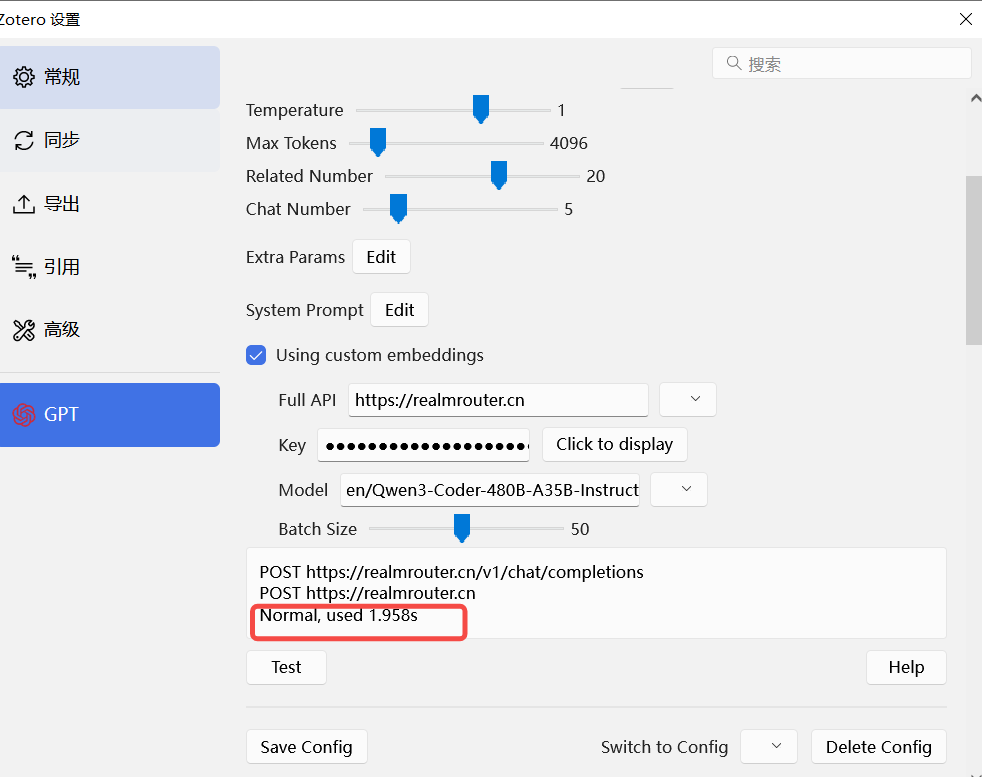Image resolution: width=982 pixels, height=777 pixels.
Task: Click the Sync arrows icon in sidebar
Action: coord(24,141)
